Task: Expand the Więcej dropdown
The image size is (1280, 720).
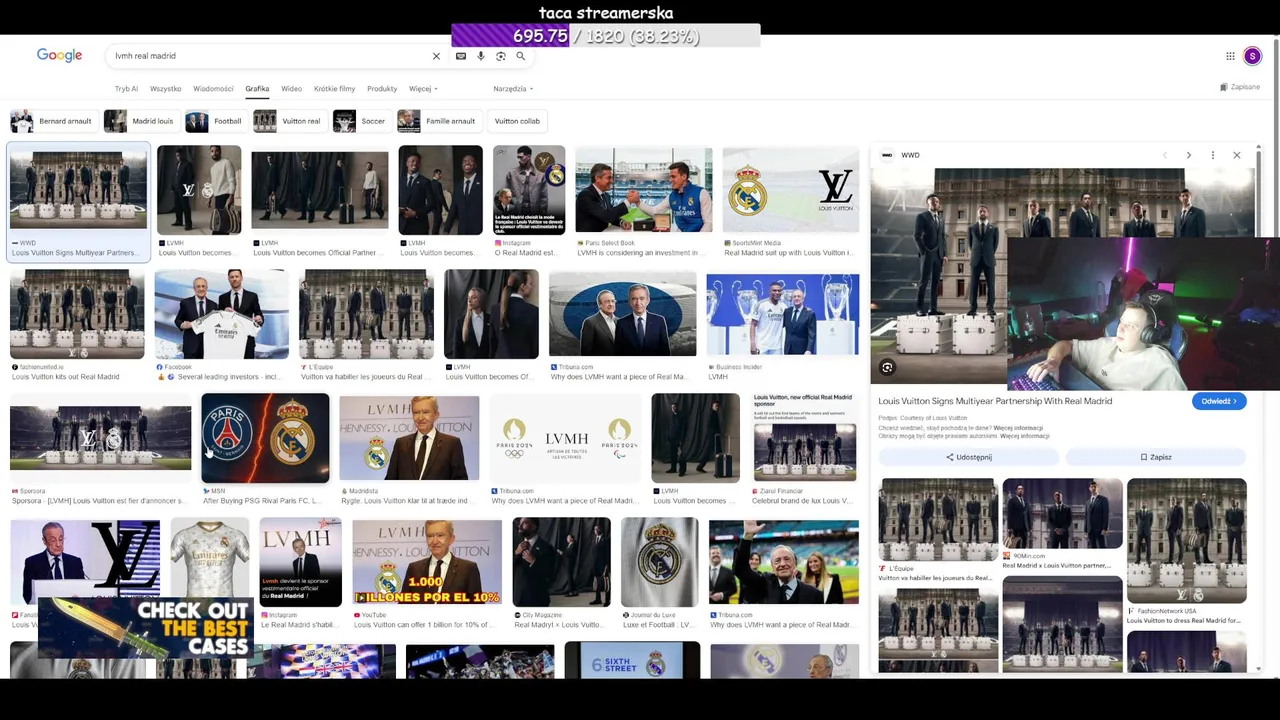Action: (422, 89)
